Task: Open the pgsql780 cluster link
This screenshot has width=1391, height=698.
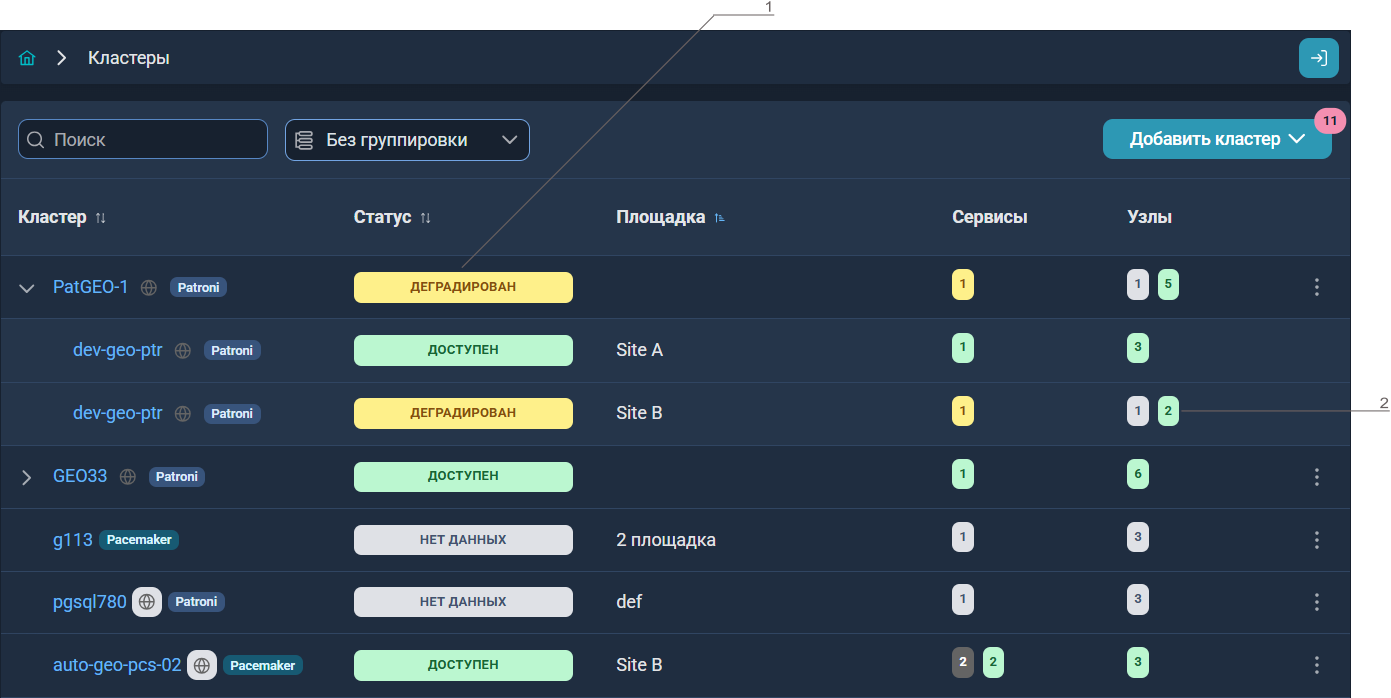Action: 90,602
